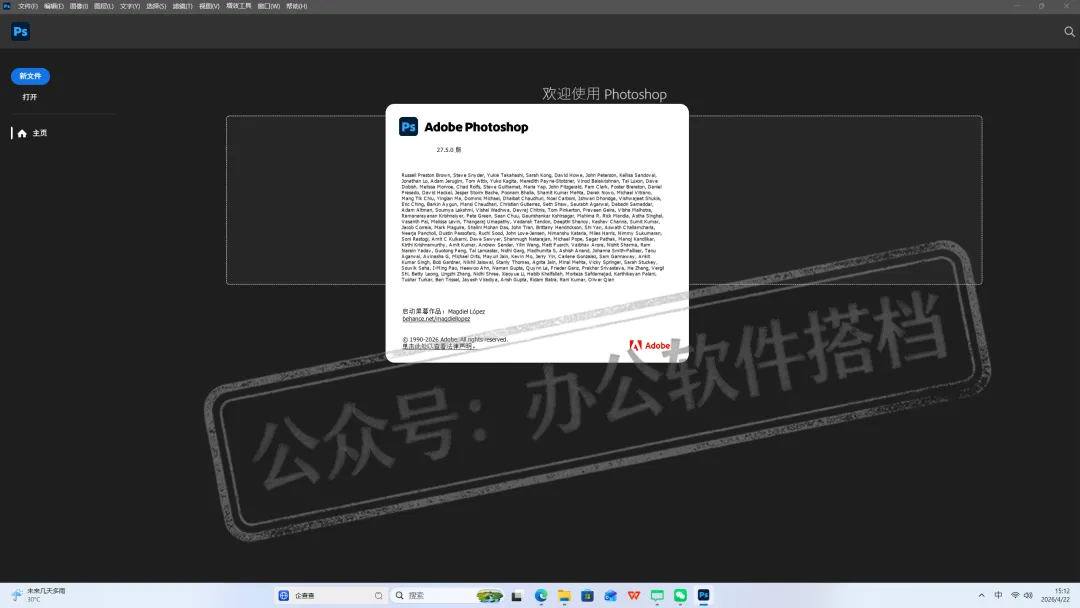
Task: Open the 编辑(E) menu
Action: pos(54,6)
